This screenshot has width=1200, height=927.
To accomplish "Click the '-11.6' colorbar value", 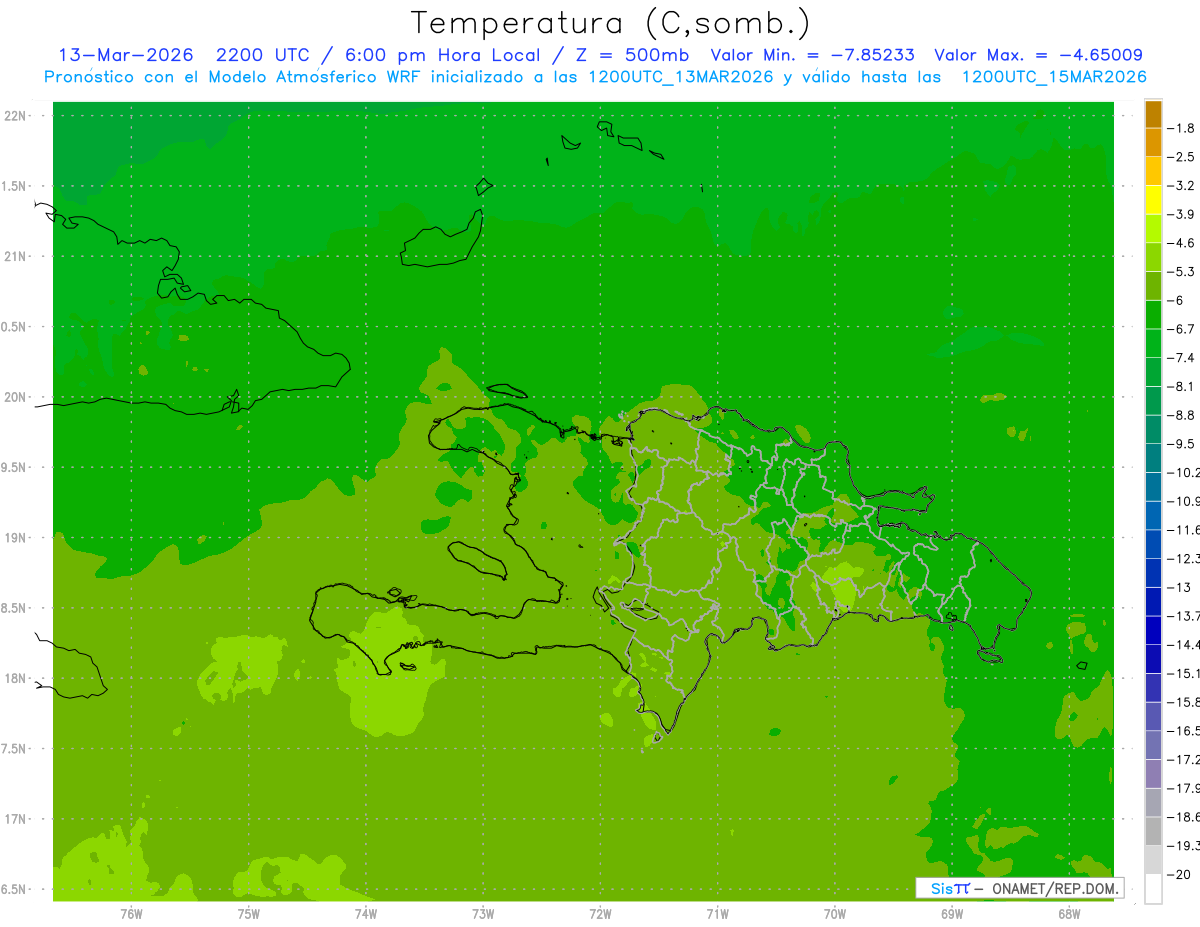I will pyautogui.click(x=1183, y=530).
